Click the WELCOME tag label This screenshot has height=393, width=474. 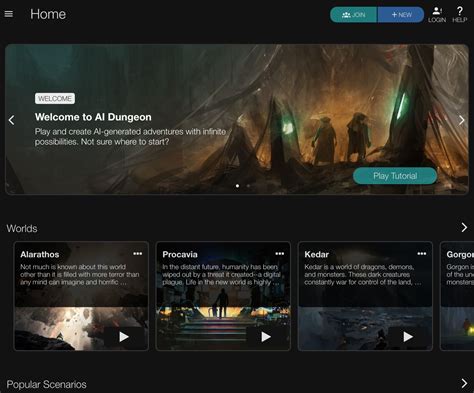coord(55,99)
